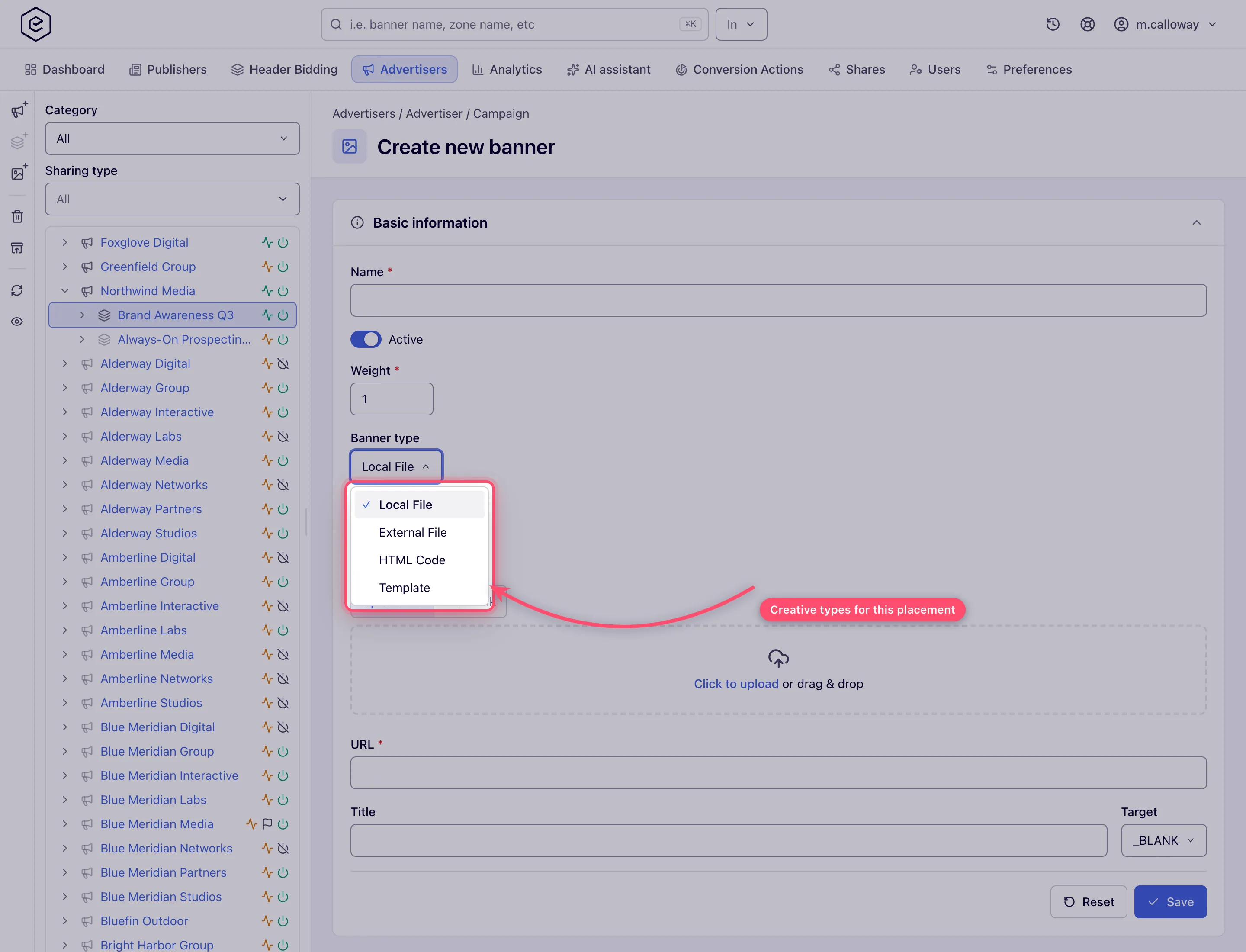
Task: Click the Save button
Action: point(1170,901)
